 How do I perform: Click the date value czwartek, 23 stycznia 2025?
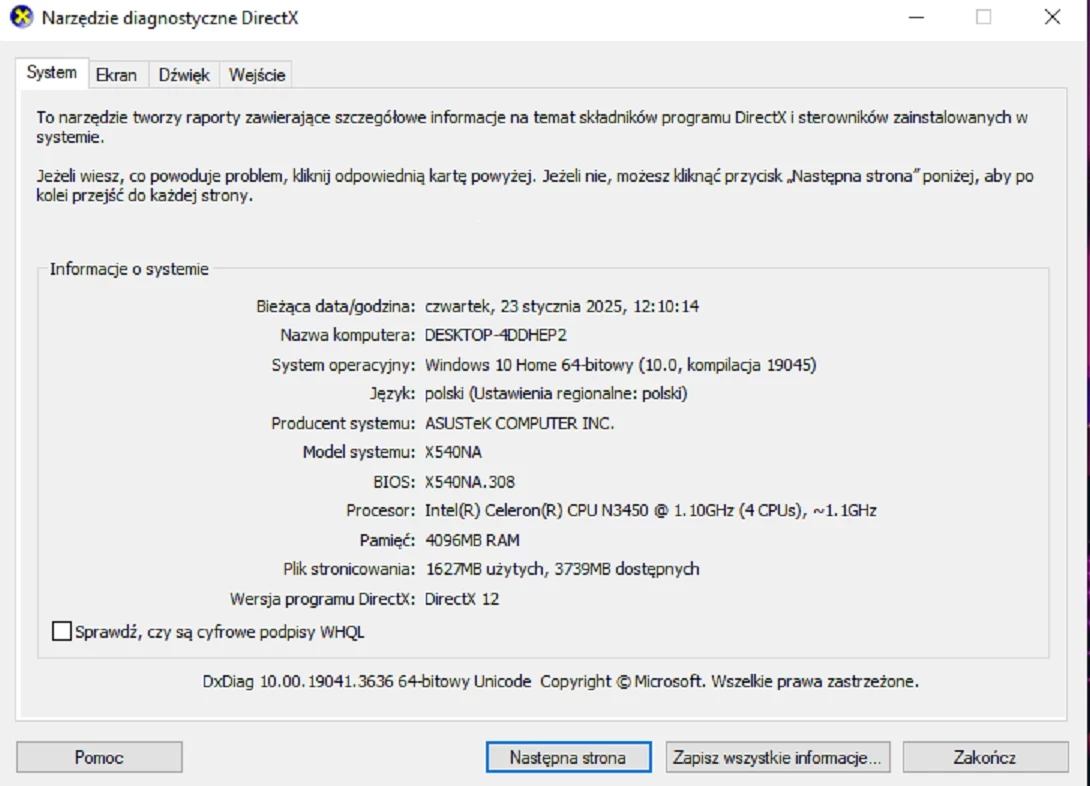[x=562, y=306]
